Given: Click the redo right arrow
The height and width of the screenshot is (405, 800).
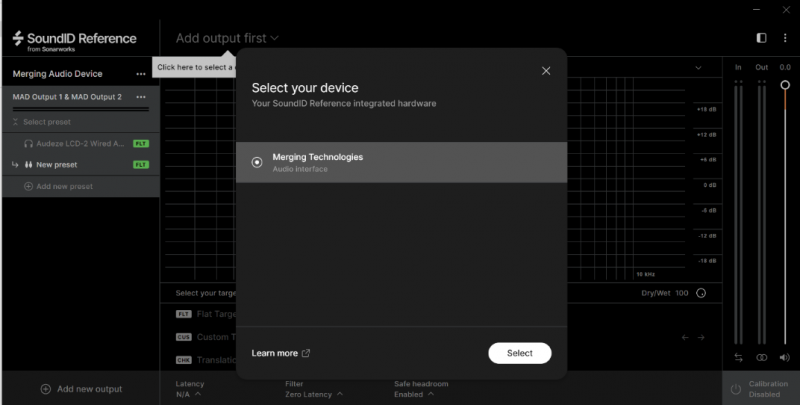Looking at the screenshot, I should point(701,337).
